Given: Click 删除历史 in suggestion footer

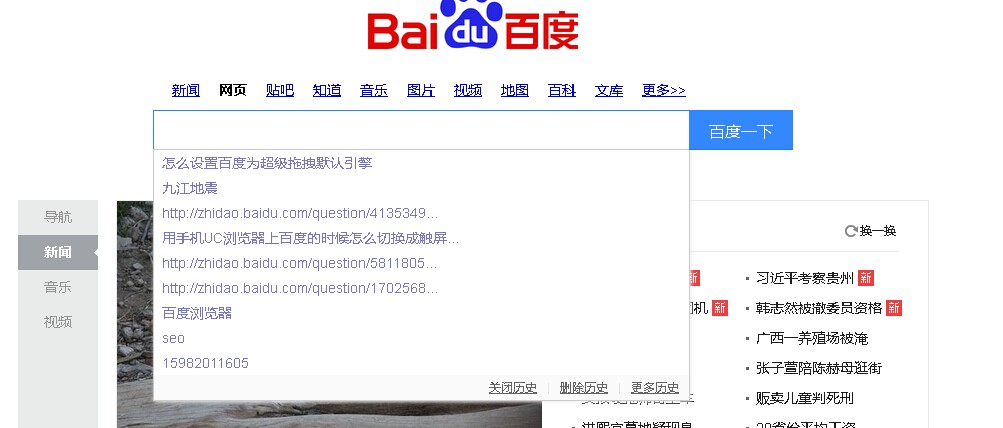Looking at the screenshot, I should pyautogui.click(x=583, y=388).
